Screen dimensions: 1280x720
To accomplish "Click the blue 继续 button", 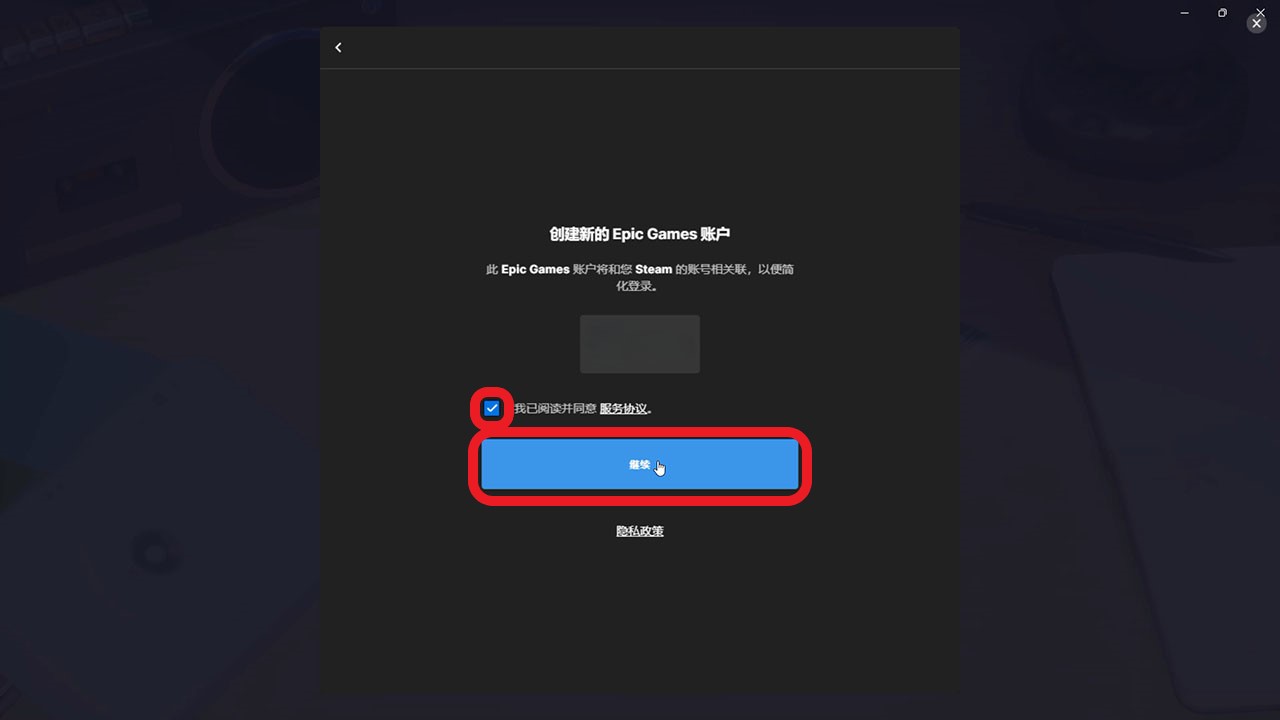I will [x=640, y=465].
